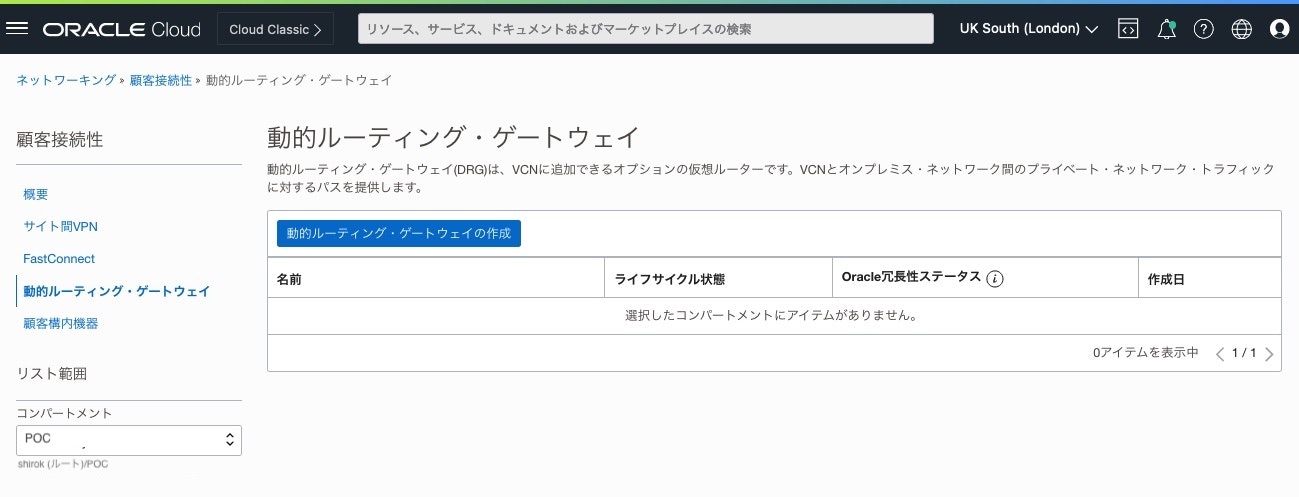The height and width of the screenshot is (497, 1299).
Task: Open the UK South (London) region dropdown
Action: pyautogui.click(x=1028, y=29)
